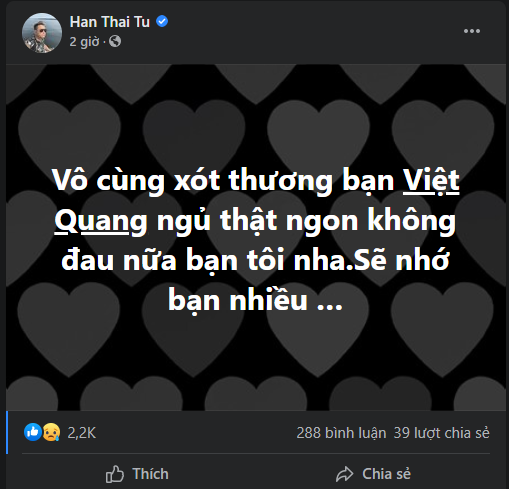
Task: Click the blue Like reaction icon
Action: 33,432
